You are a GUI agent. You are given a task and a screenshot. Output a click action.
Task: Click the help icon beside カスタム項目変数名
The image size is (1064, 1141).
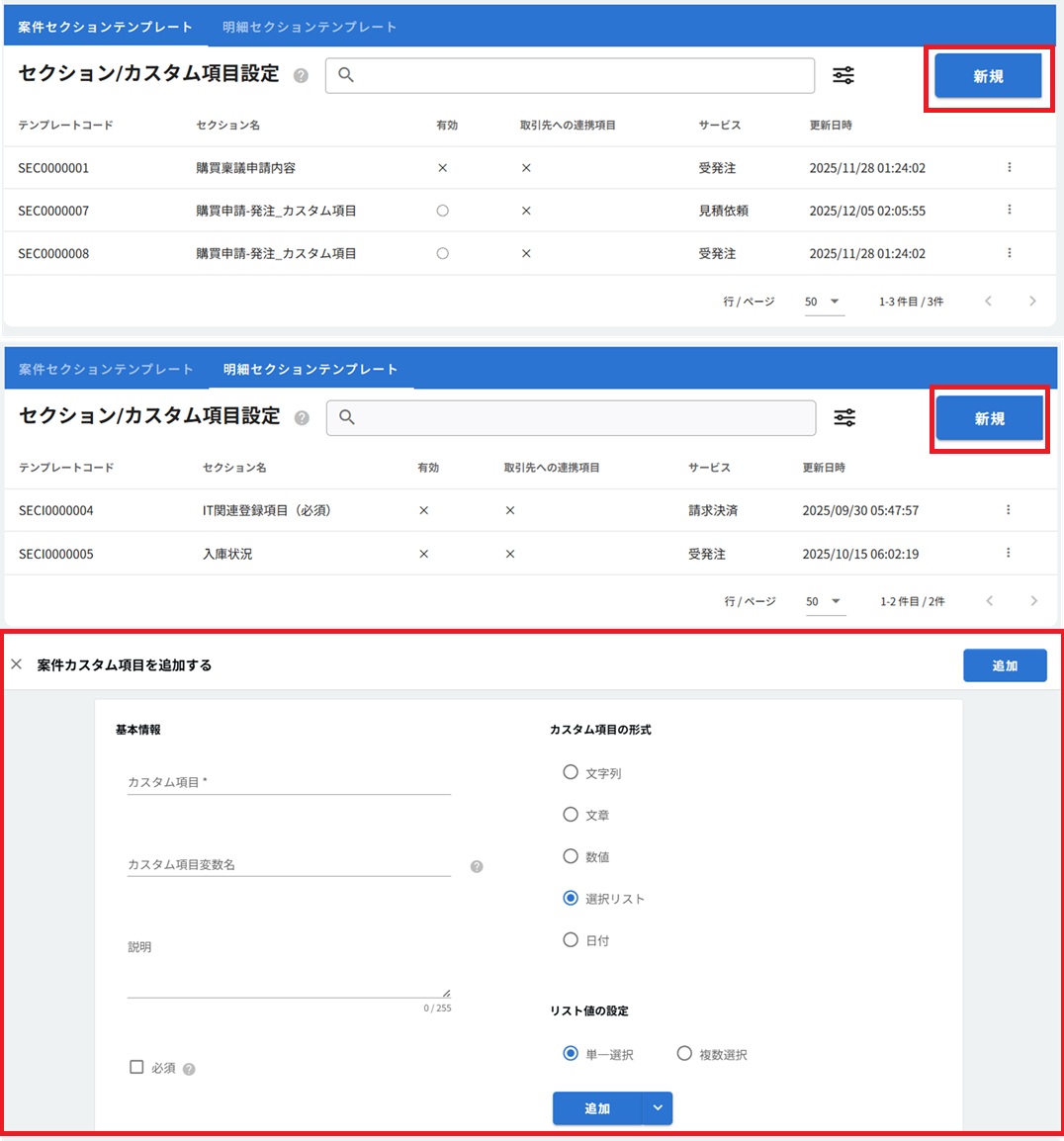pos(476,866)
